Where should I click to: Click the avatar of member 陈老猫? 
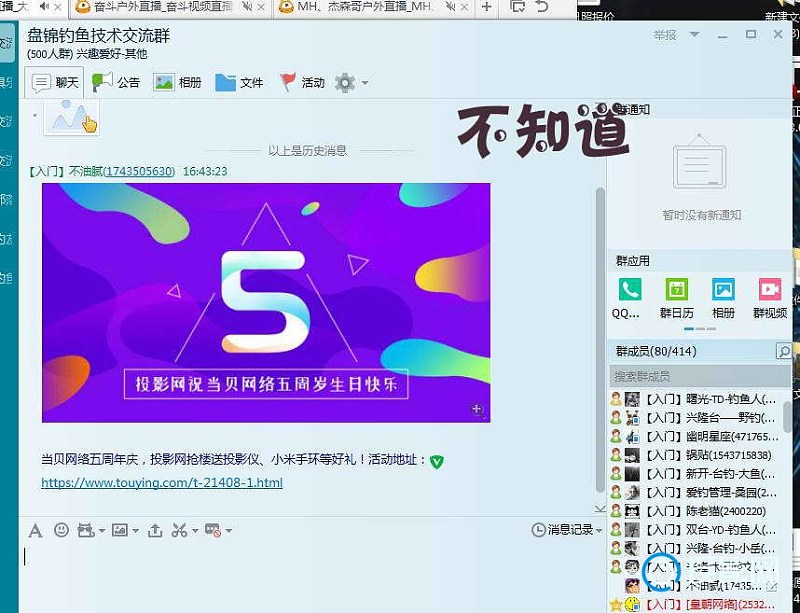point(632,511)
